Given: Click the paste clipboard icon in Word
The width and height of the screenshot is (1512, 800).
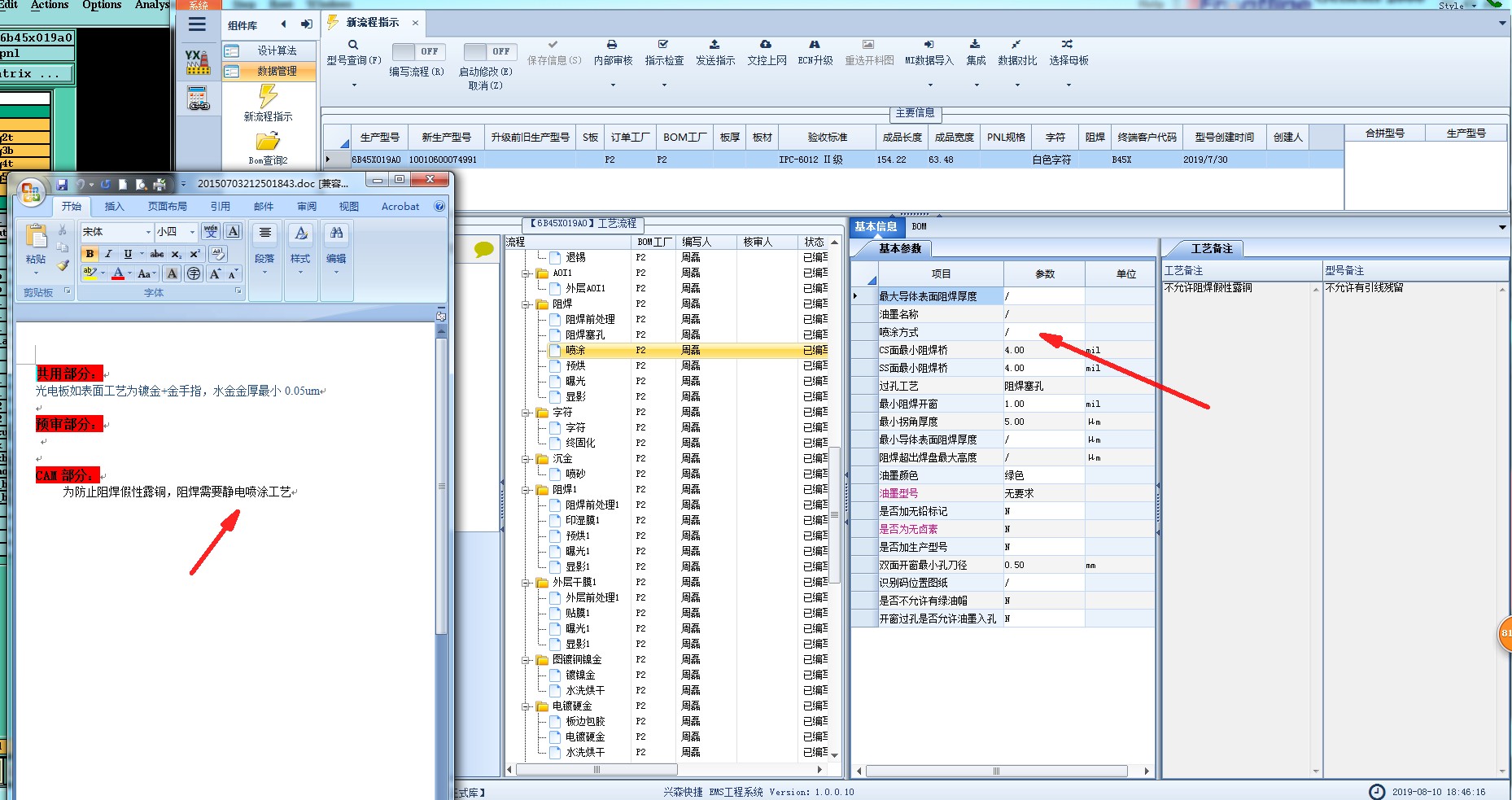Looking at the screenshot, I should tap(37, 237).
